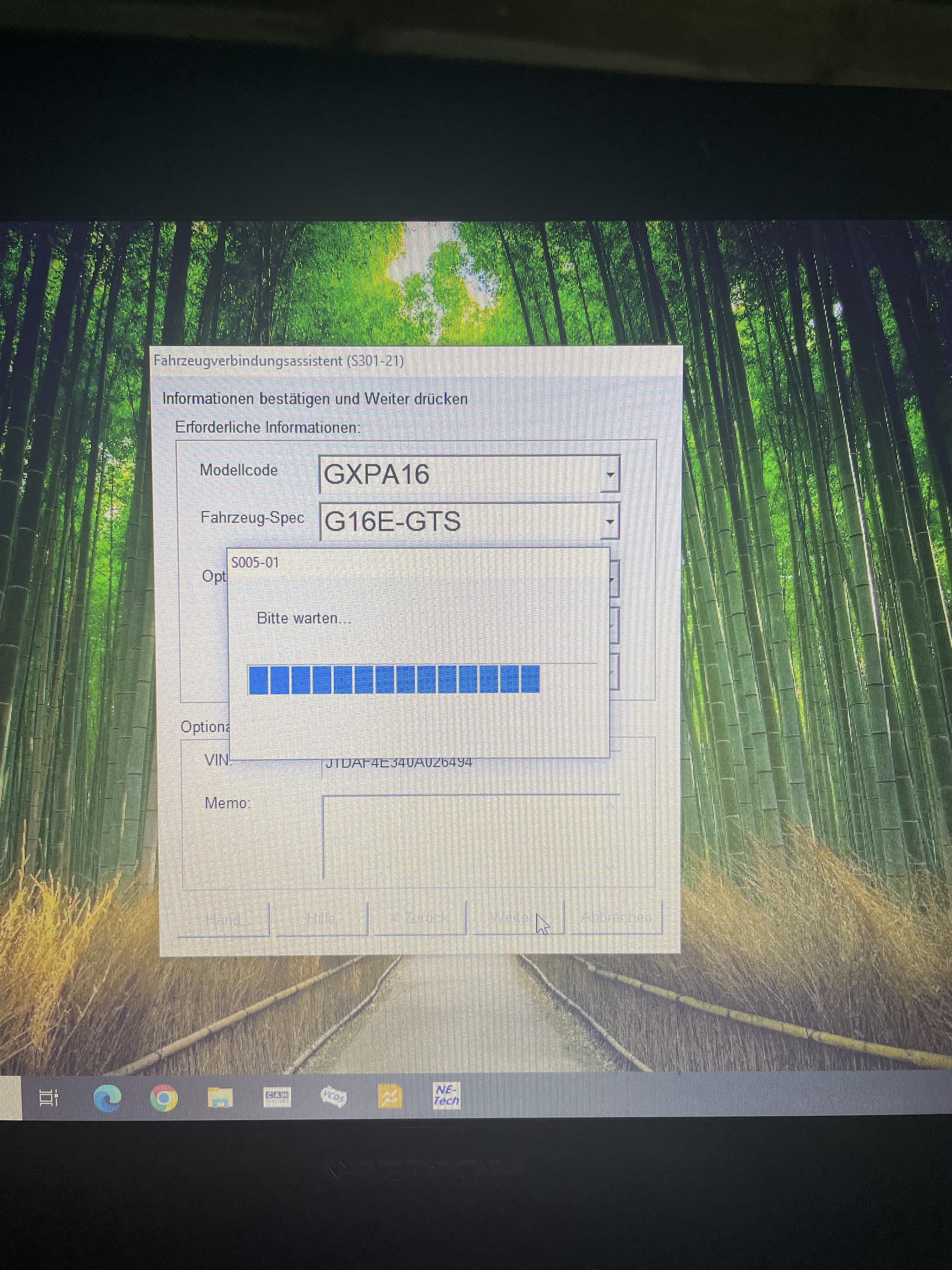952x1270 pixels.
Task: Click the greyed-out Hilfe button
Action: [x=321, y=918]
